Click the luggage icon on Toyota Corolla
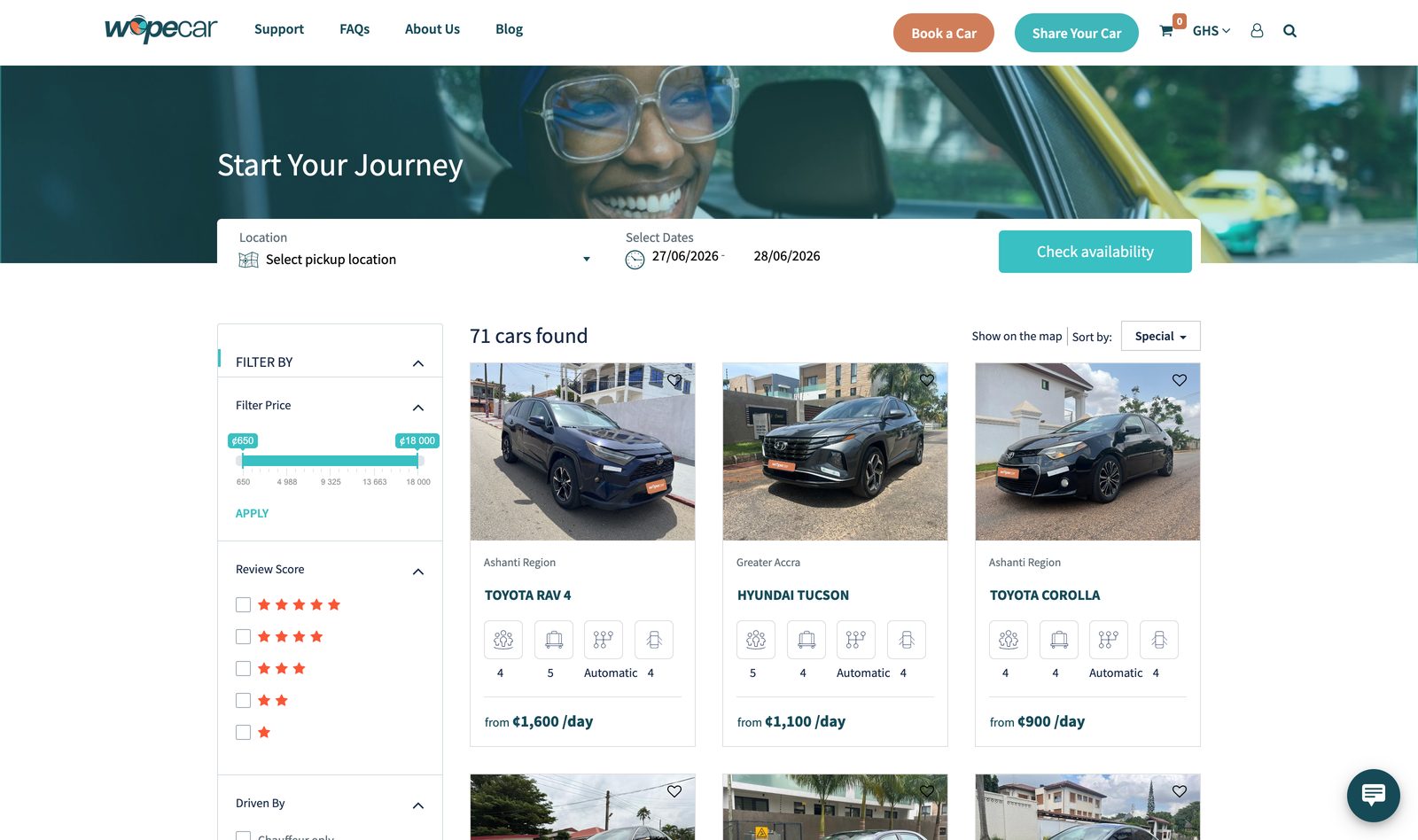The image size is (1418, 840). pyautogui.click(x=1059, y=640)
